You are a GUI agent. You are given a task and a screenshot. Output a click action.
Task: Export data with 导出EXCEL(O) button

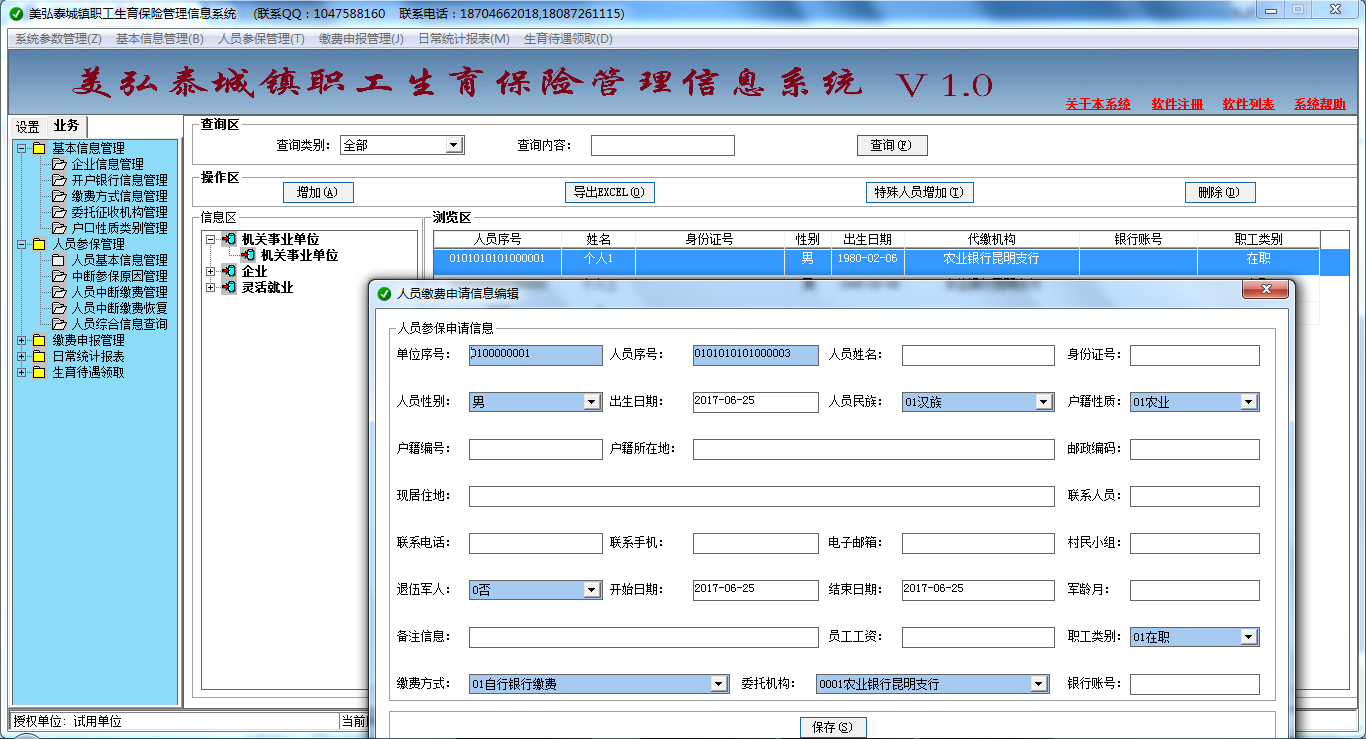(x=610, y=192)
